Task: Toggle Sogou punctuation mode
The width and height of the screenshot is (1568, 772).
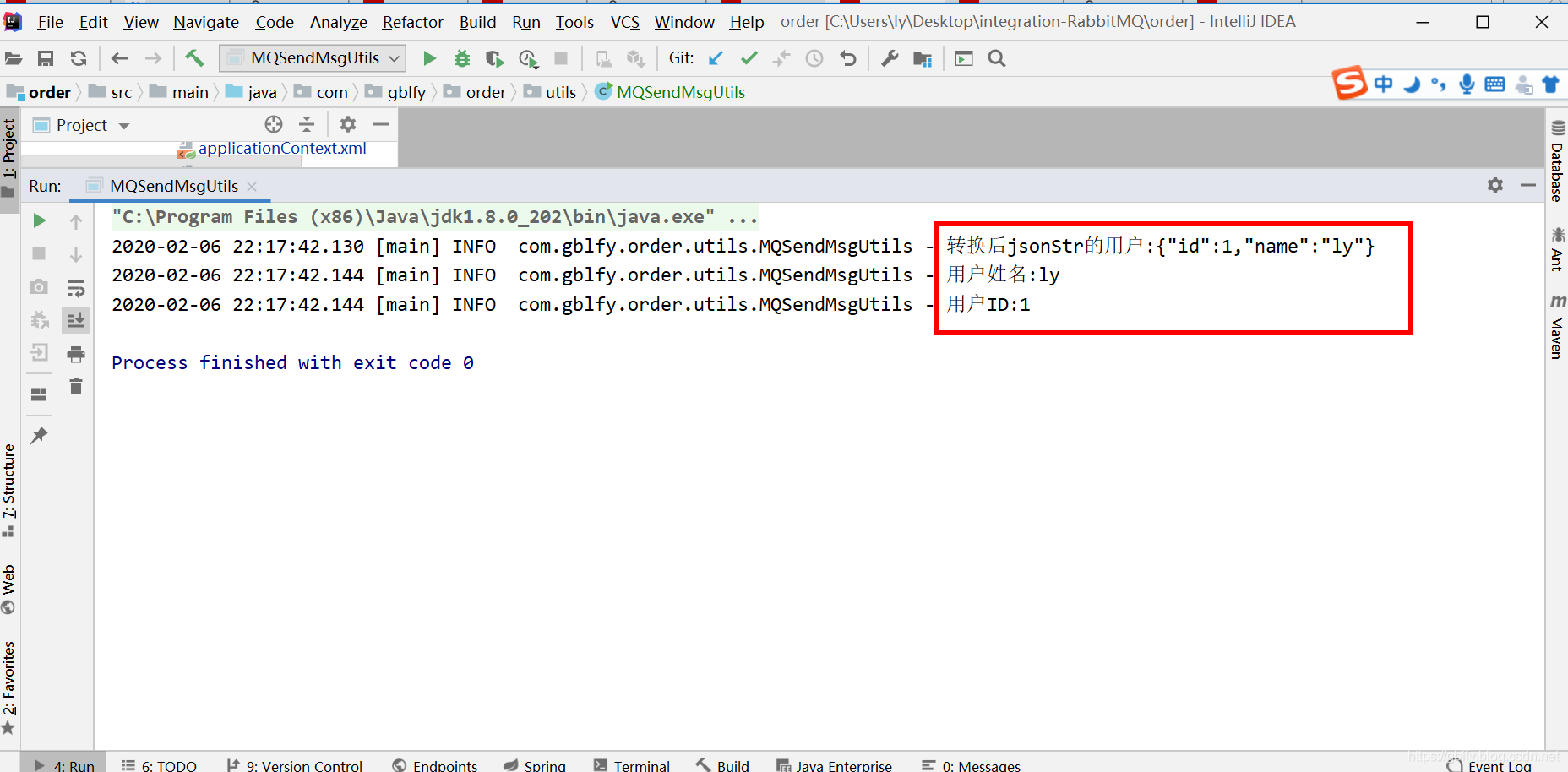Action: point(1439,84)
